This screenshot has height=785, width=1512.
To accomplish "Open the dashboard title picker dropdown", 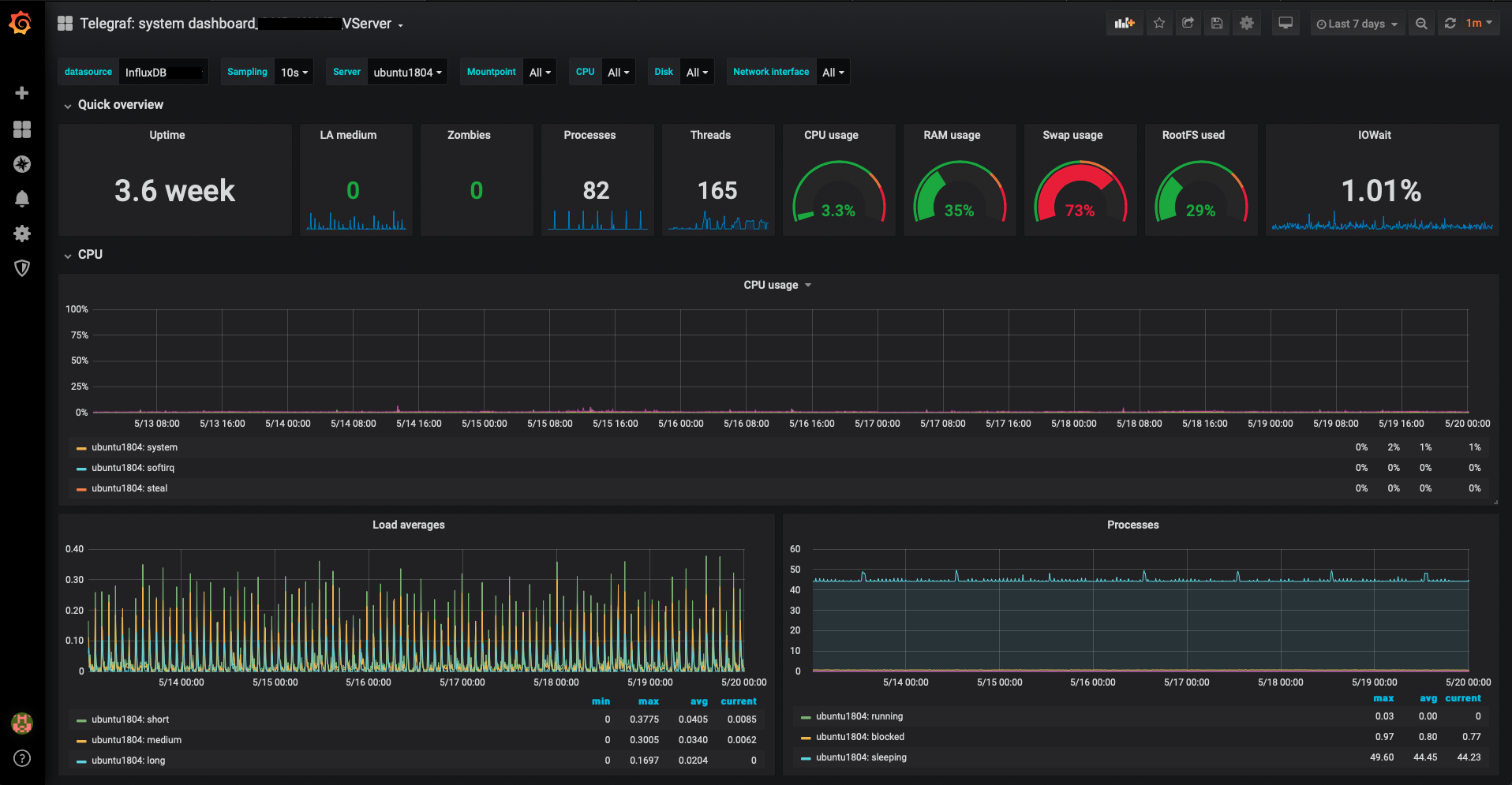I will [241, 24].
